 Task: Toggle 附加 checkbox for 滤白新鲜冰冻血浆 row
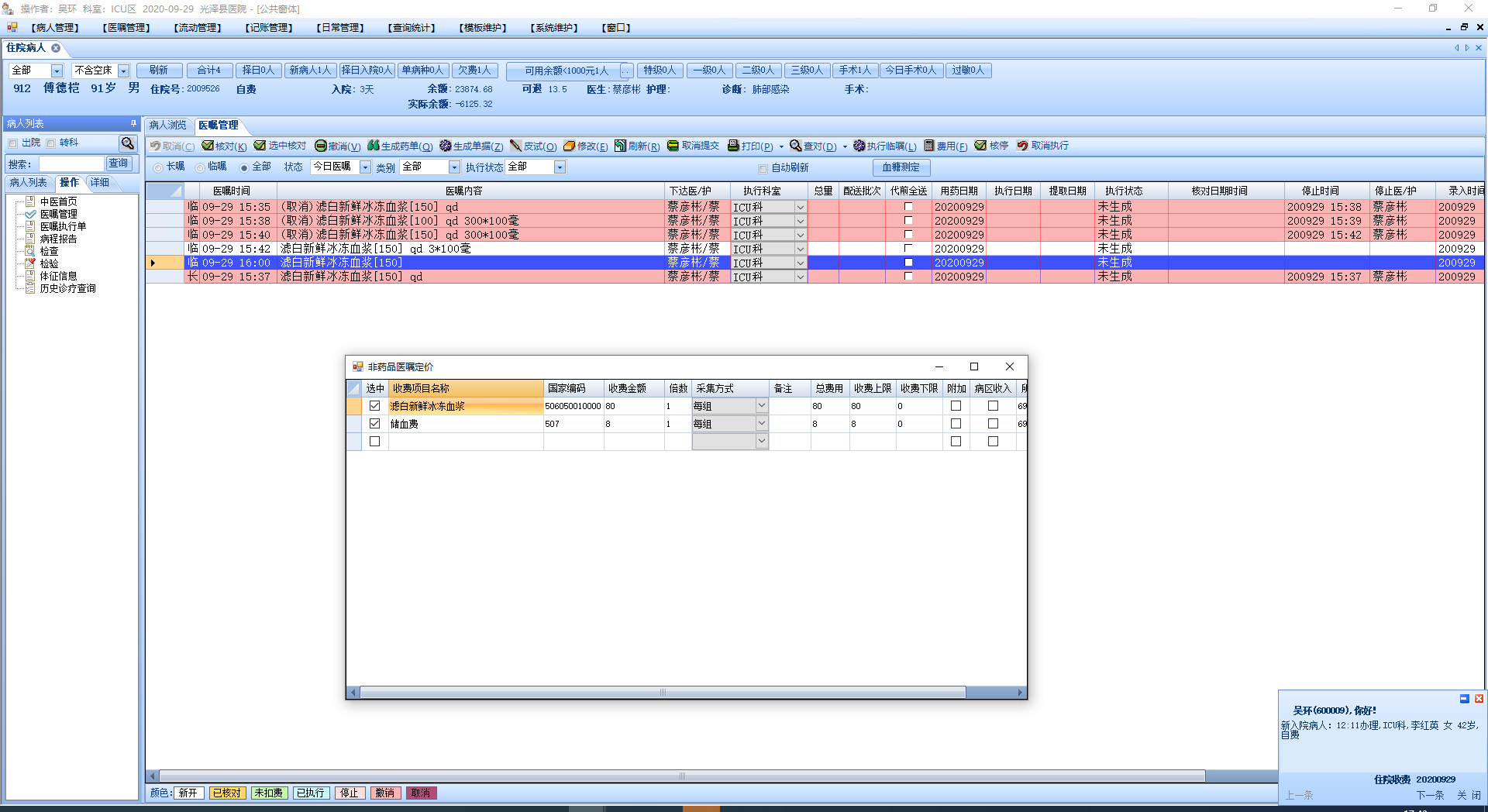point(956,406)
